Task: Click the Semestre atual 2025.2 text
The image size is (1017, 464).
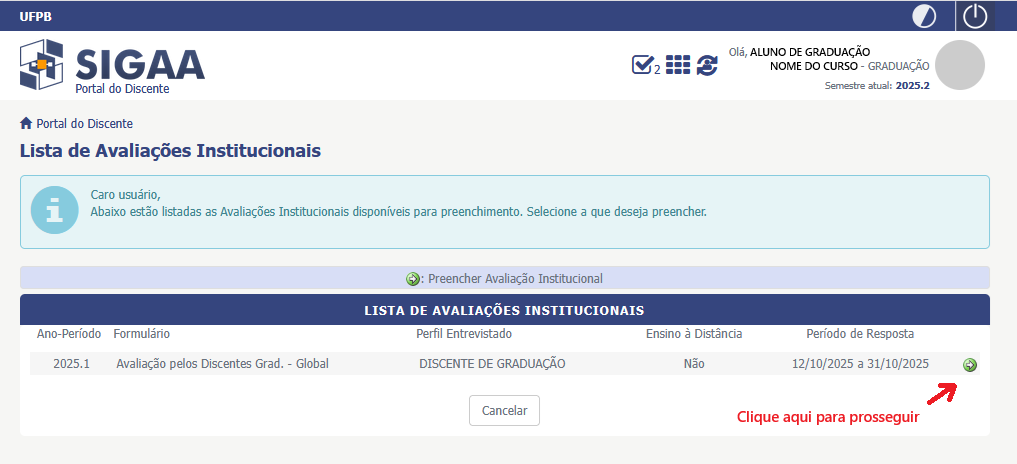Action: [x=877, y=86]
